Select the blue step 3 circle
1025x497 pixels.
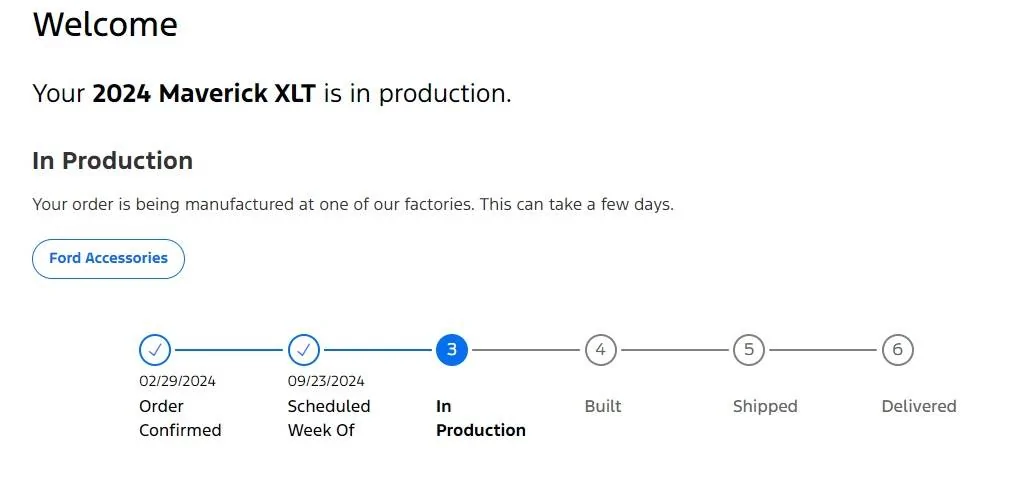click(x=452, y=350)
